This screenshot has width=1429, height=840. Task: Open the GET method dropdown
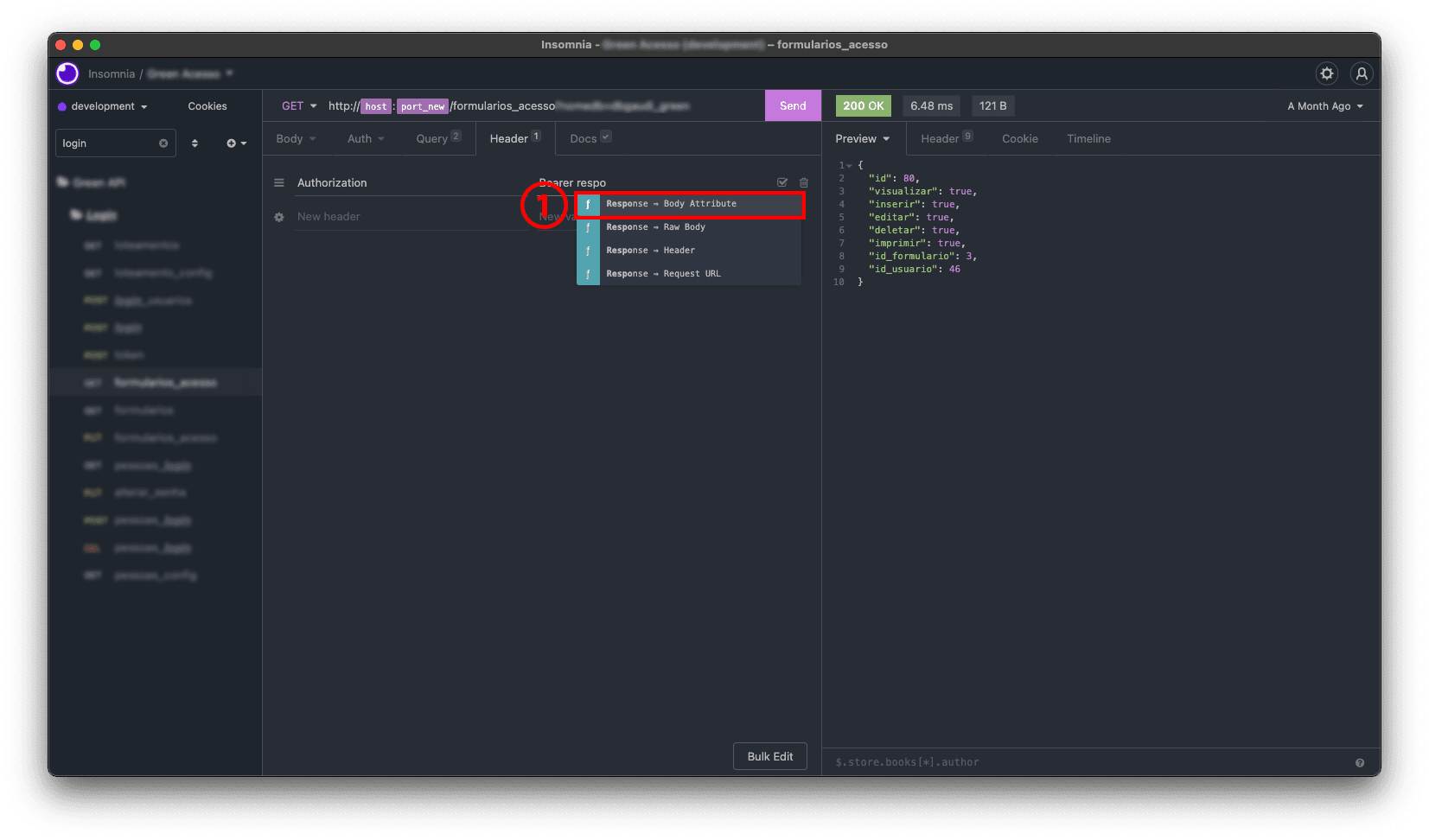click(x=297, y=105)
